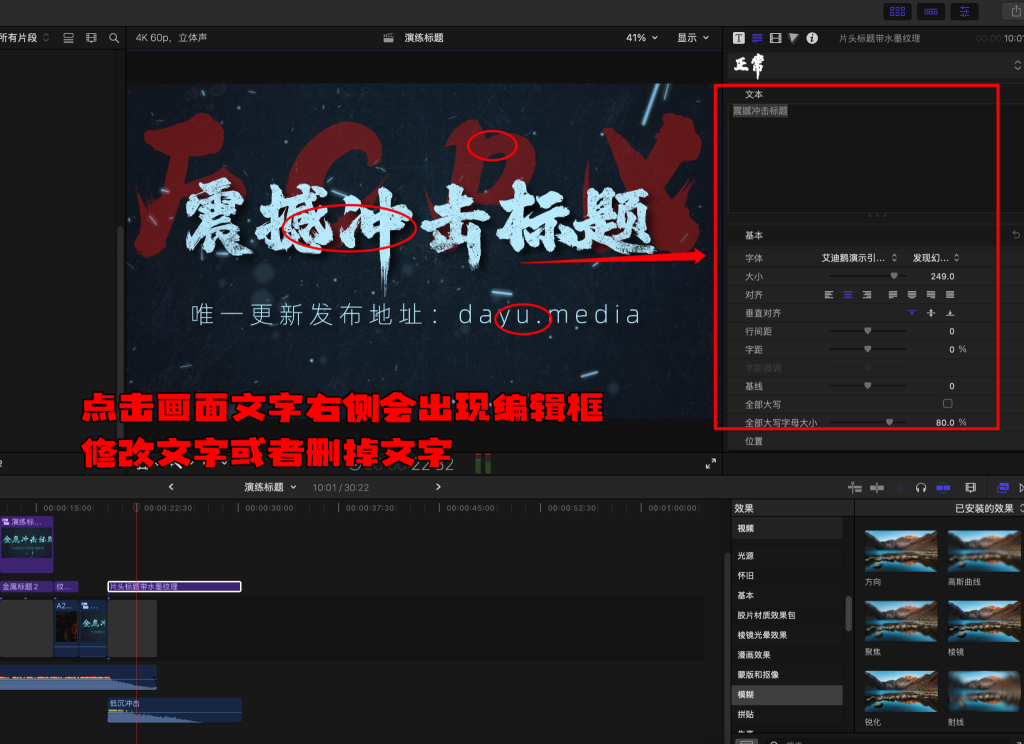Open the Title inspector tab icon
Screen dimensions: 1024x744
(x=738, y=38)
